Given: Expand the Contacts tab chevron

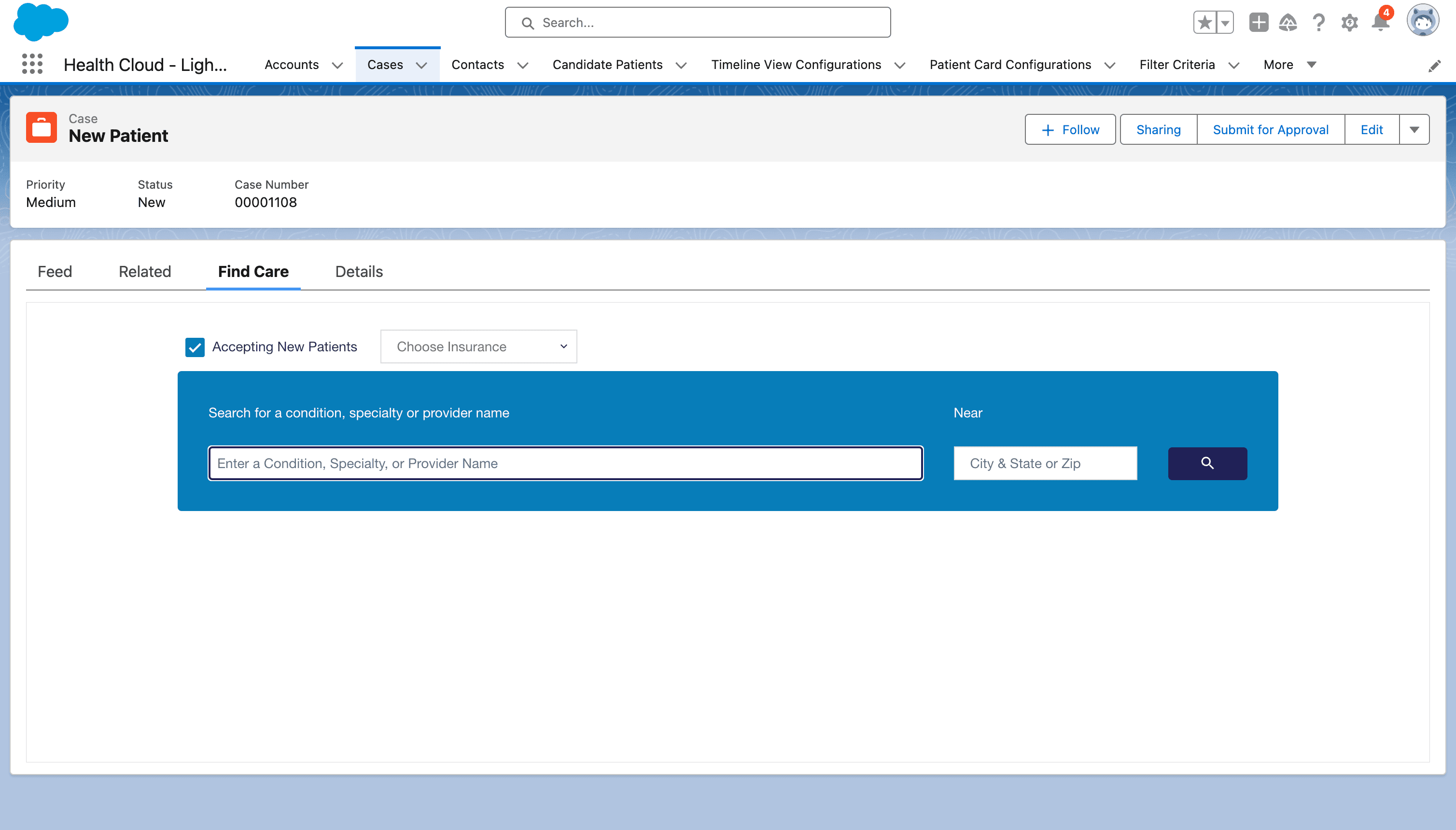Looking at the screenshot, I should [x=522, y=66].
